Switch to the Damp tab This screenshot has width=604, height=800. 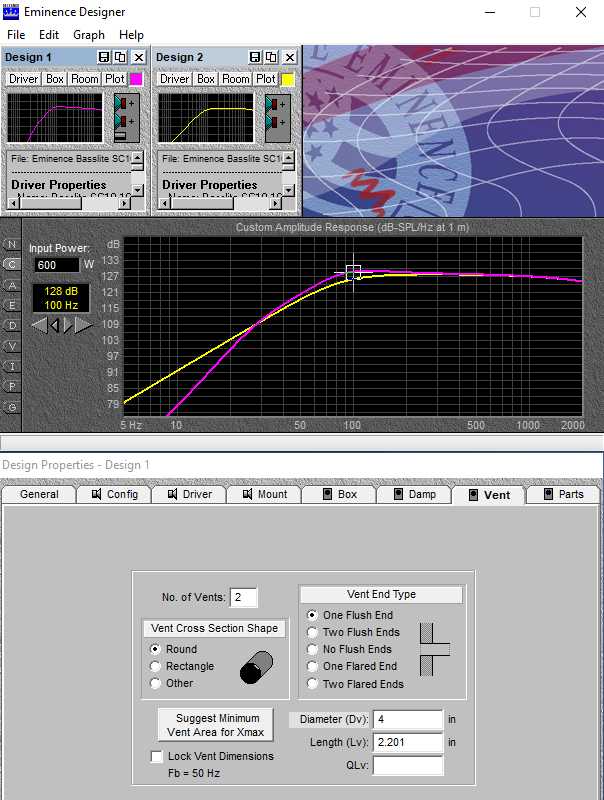pos(414,494)
